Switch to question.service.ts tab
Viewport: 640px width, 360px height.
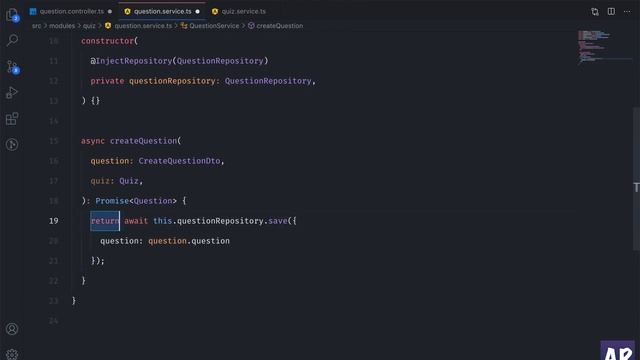click(x=162, y=11)
